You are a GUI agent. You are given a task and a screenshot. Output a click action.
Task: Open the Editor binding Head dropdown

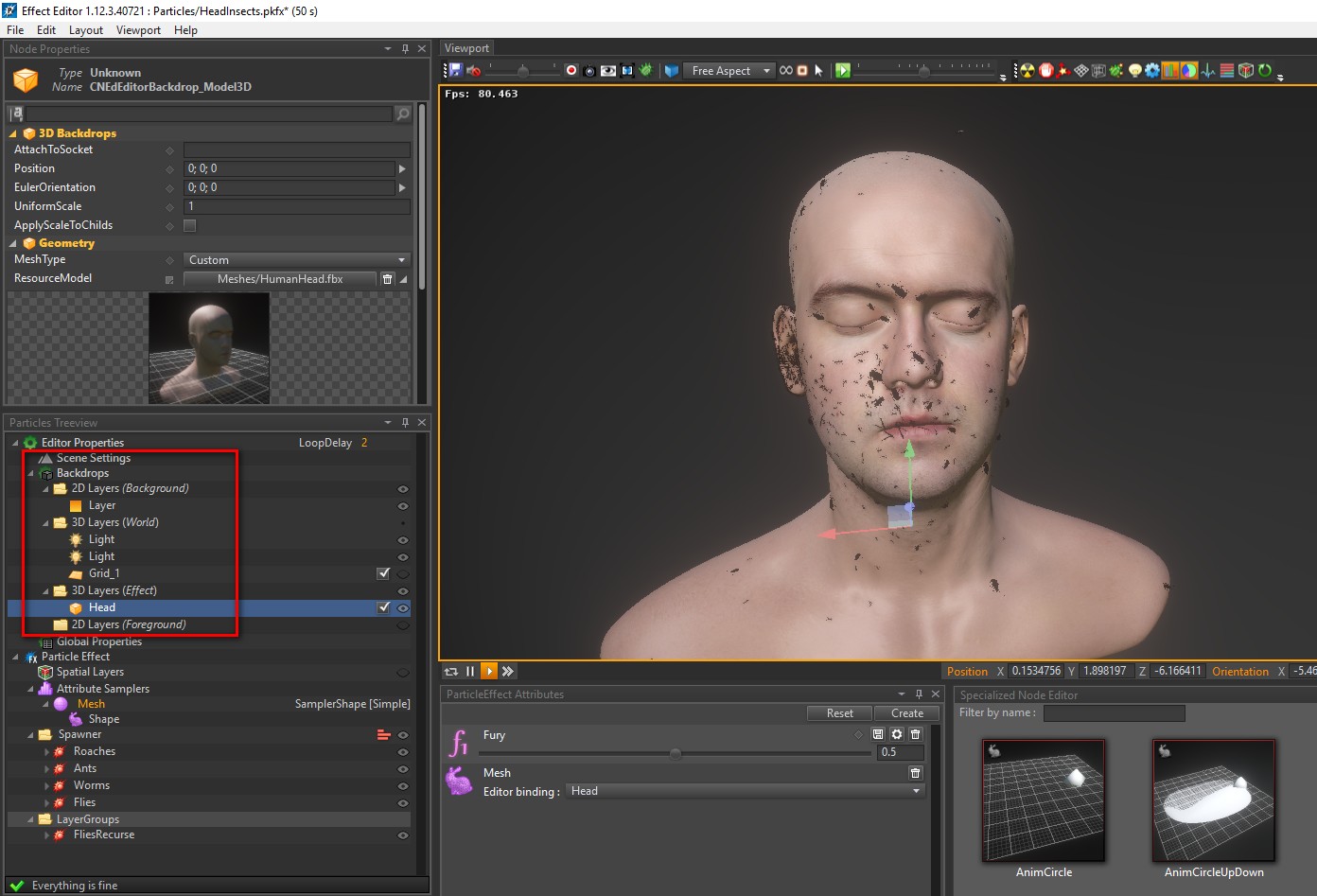click(746, 791)
